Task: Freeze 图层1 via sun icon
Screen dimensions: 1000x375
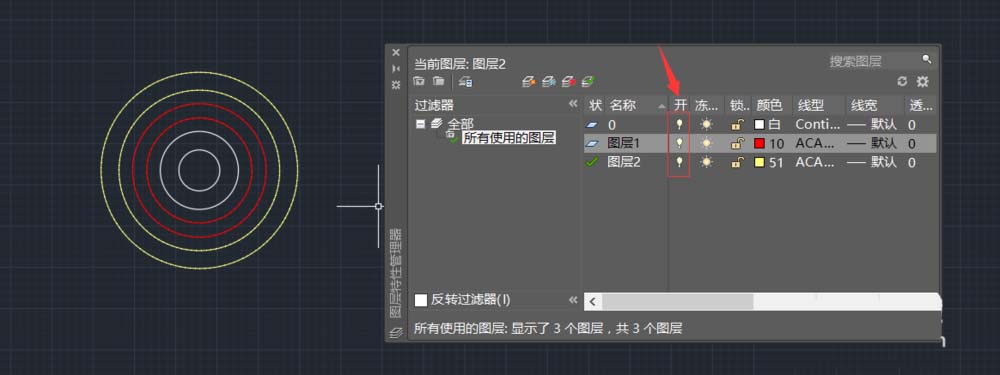Action: (x=706, y=143)
